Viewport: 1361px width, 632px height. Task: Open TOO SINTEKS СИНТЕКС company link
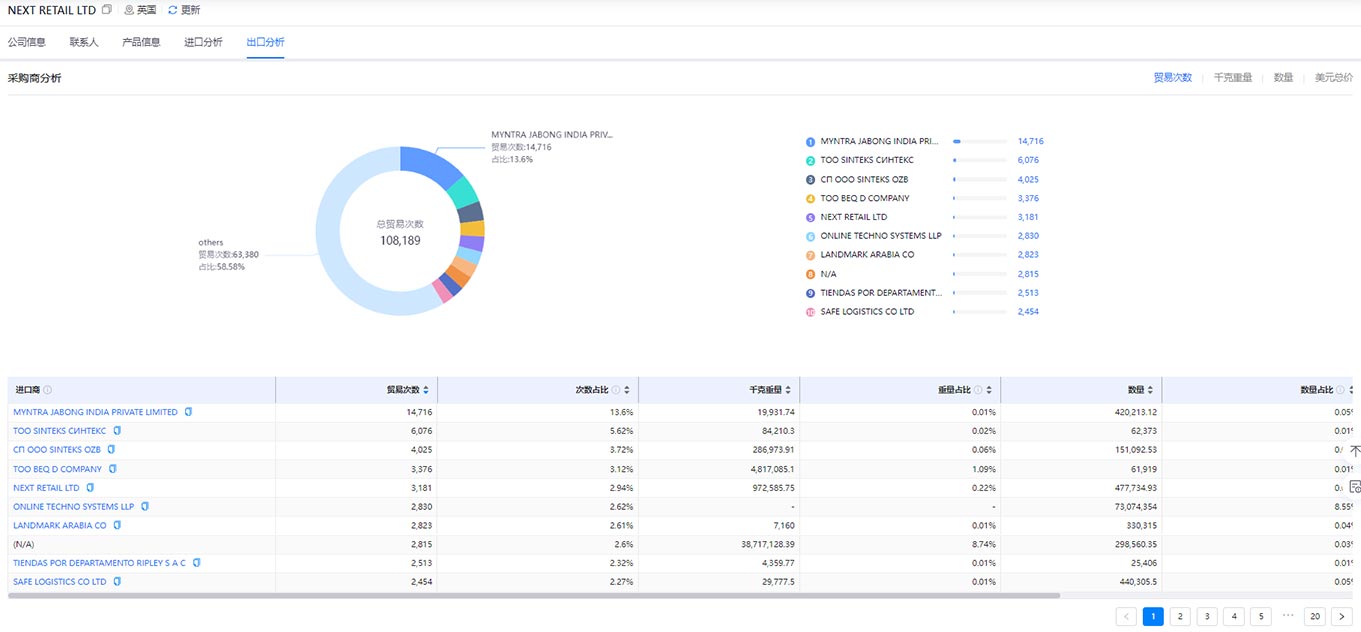click(x=59, y=431)
